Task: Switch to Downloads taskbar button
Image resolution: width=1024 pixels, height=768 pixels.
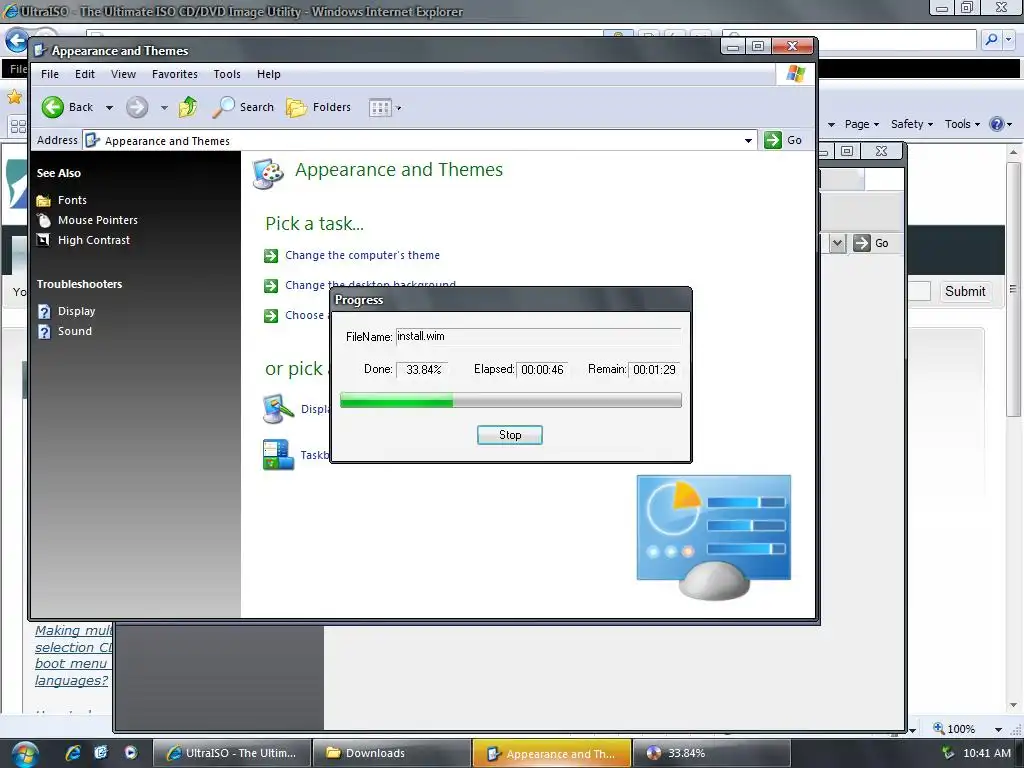Action: pos(391,753)
